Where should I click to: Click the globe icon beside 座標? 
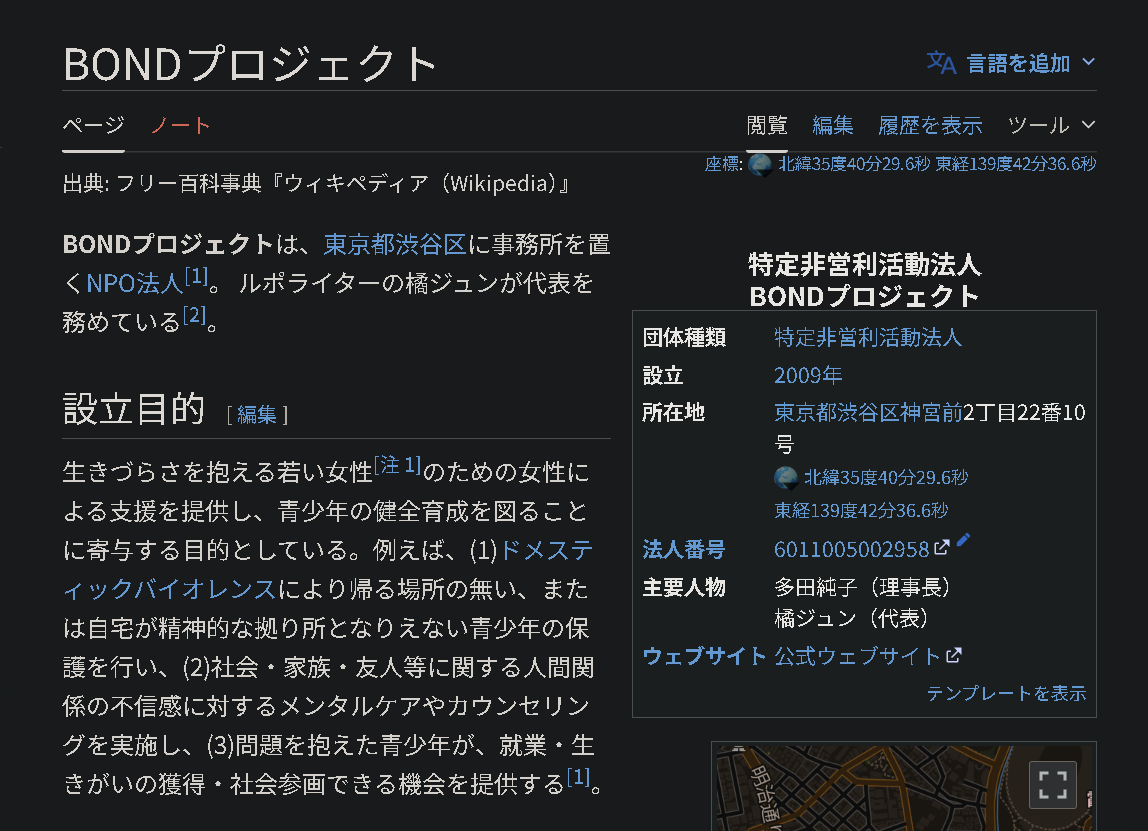coord(760,164)
